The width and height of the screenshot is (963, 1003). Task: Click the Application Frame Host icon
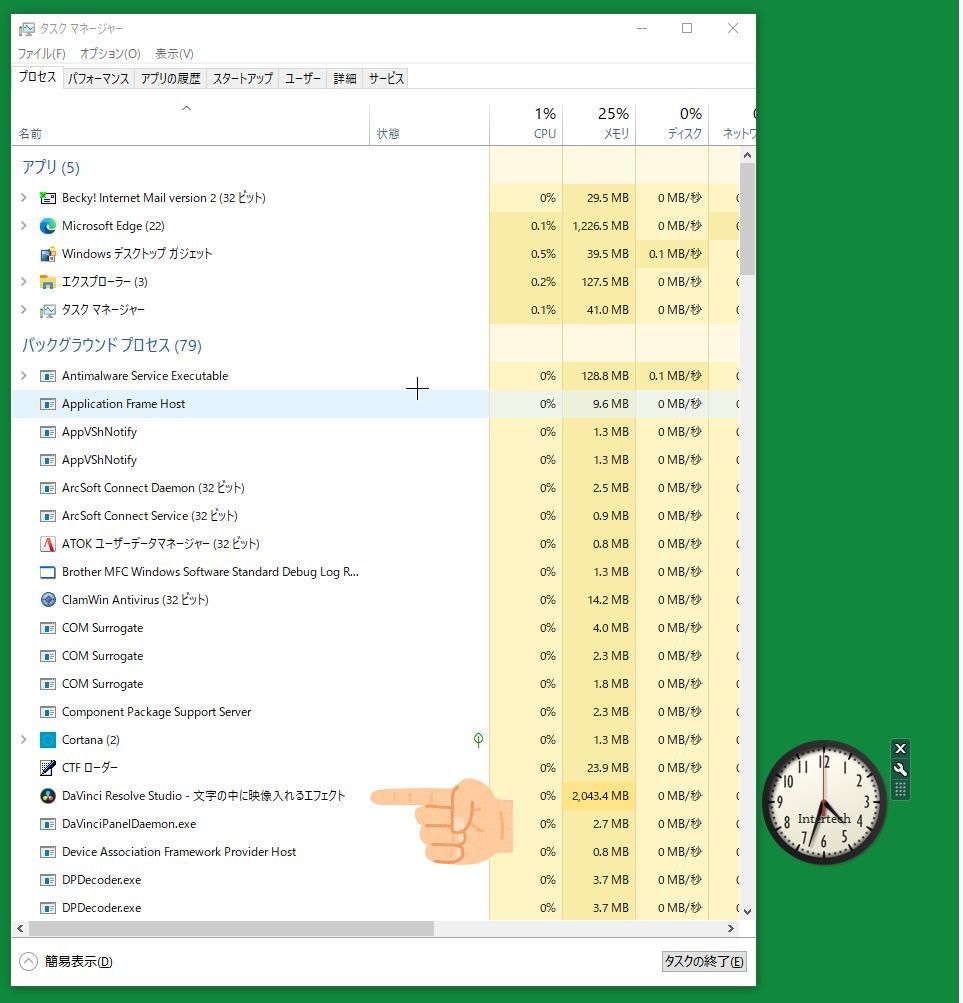48,404
